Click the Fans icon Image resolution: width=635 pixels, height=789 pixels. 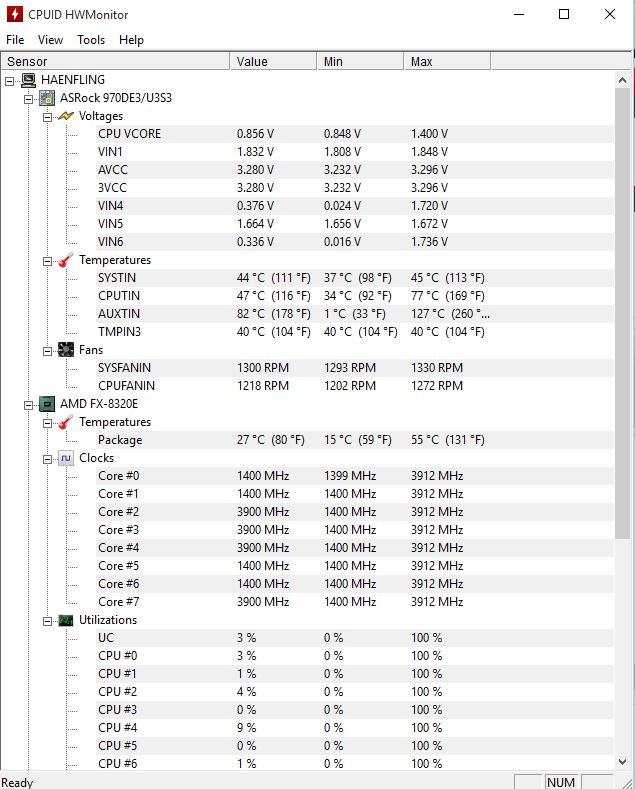(66, 350)
